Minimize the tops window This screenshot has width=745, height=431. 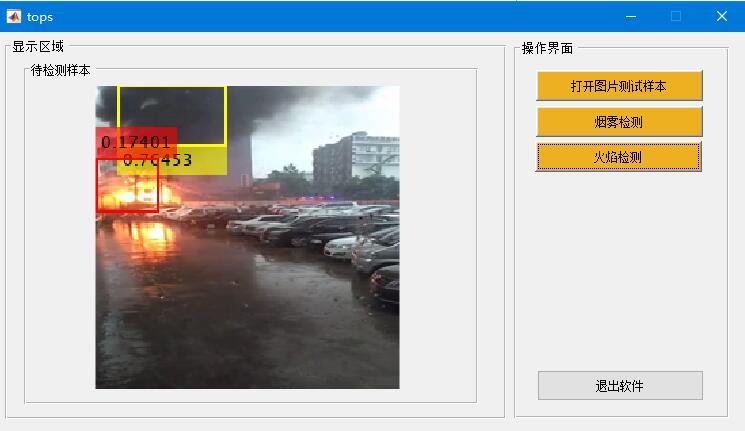[x=631, y=17]
